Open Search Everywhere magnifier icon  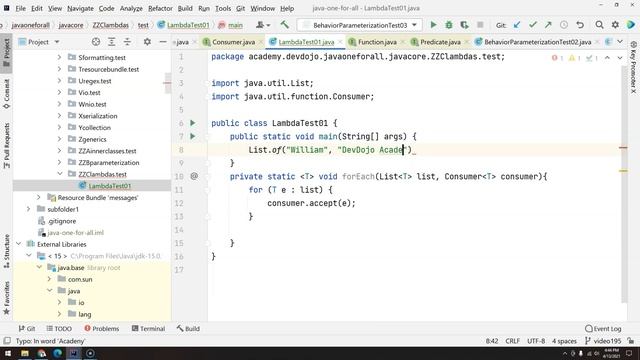tap(599, 25)
